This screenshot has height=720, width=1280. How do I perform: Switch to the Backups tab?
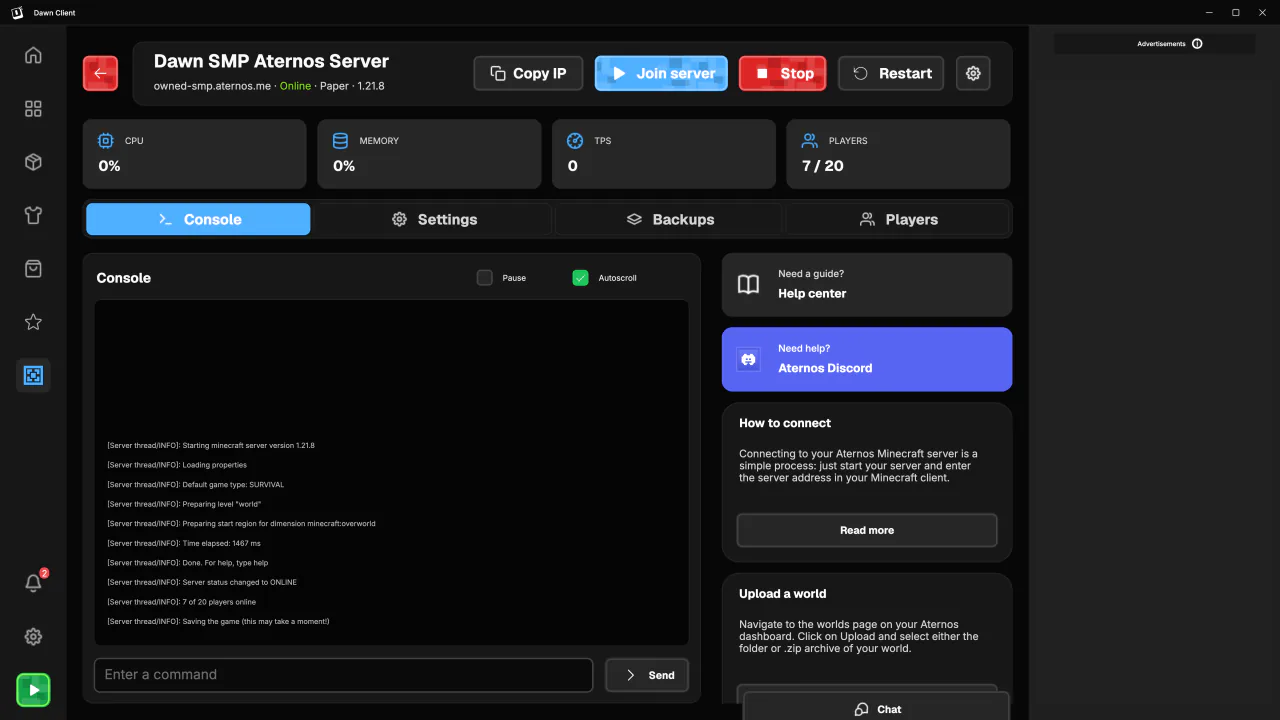(x=670, y=219)
